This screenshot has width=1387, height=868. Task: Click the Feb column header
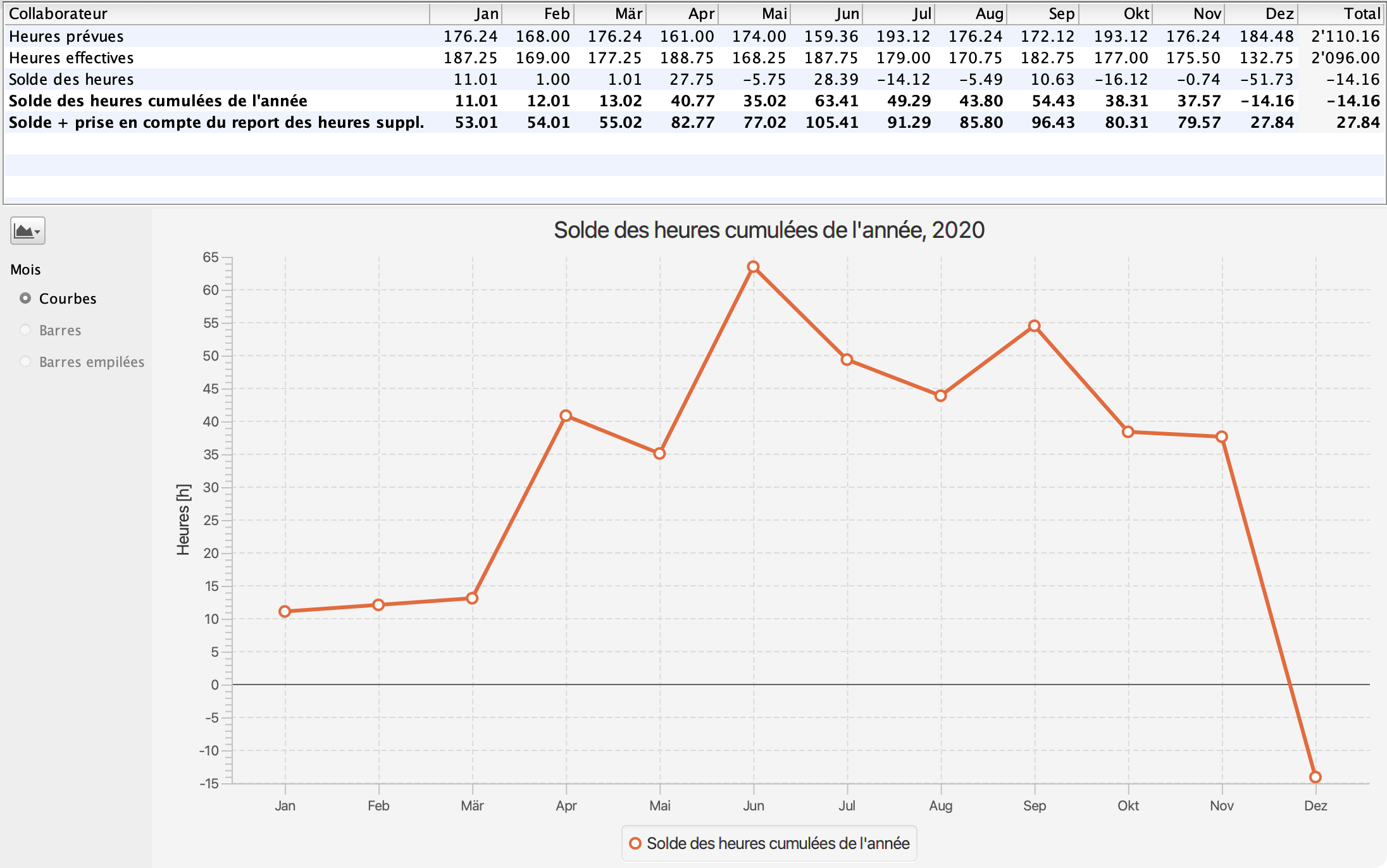pos(538,14)
